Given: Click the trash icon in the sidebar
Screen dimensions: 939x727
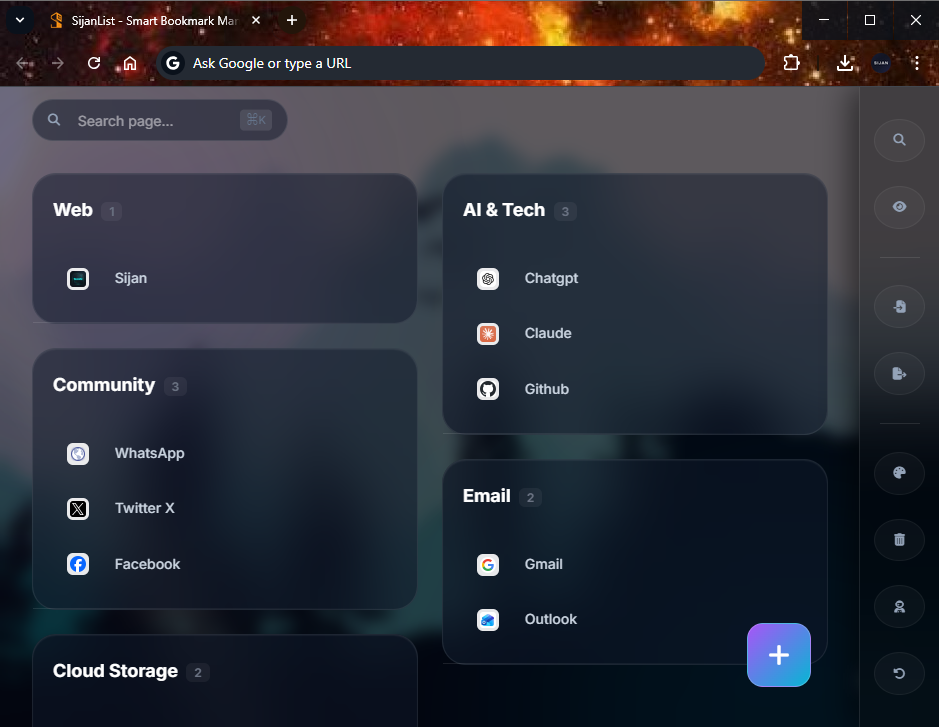Looking at the screenshot, I should 898,539.
